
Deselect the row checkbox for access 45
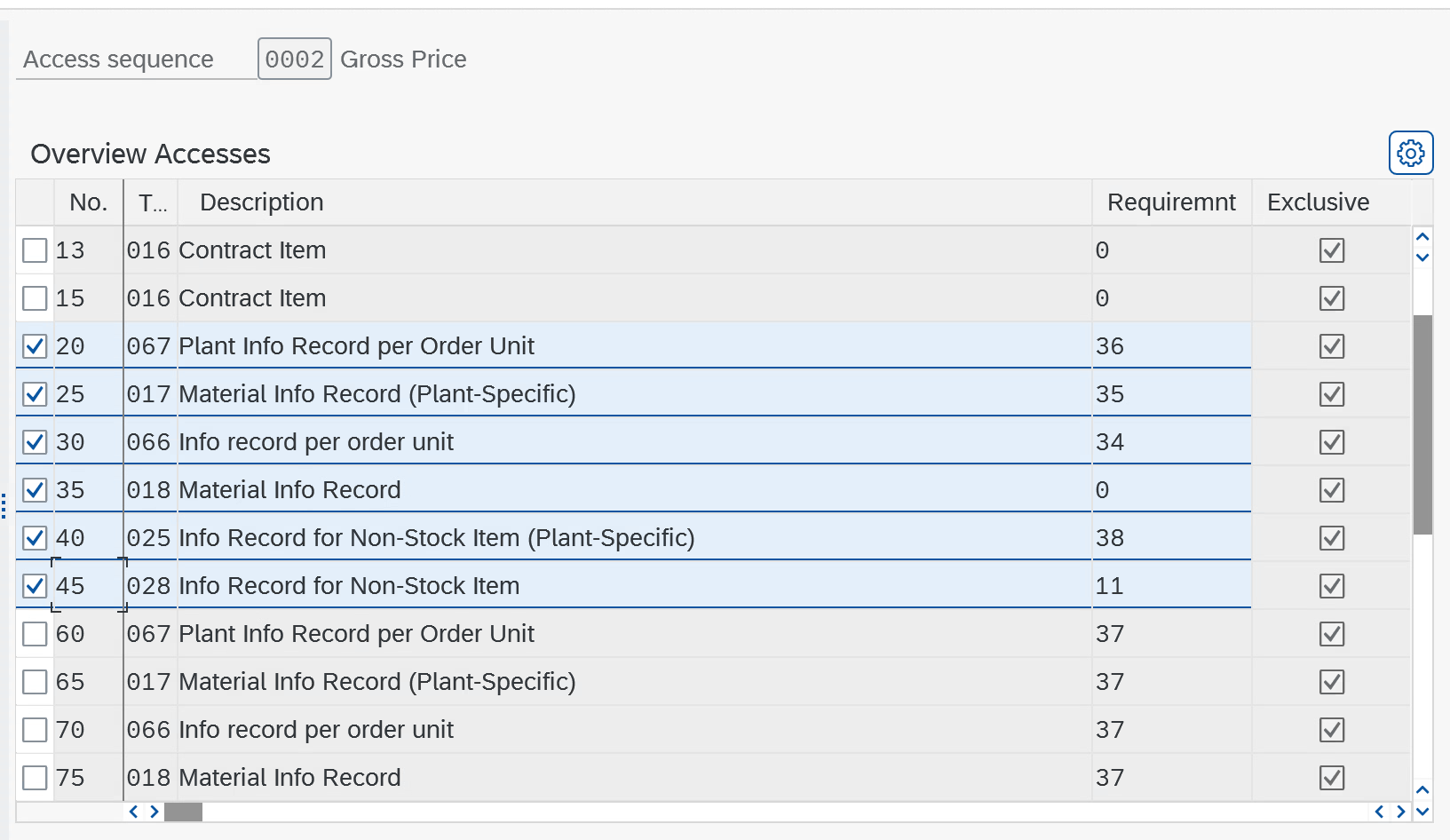35,586
